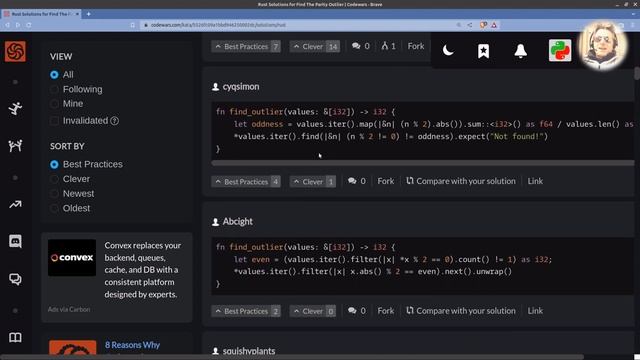This screenshot has height=360, width=640.
Task: Click the Python language badge icon
Action: point(560,51)
